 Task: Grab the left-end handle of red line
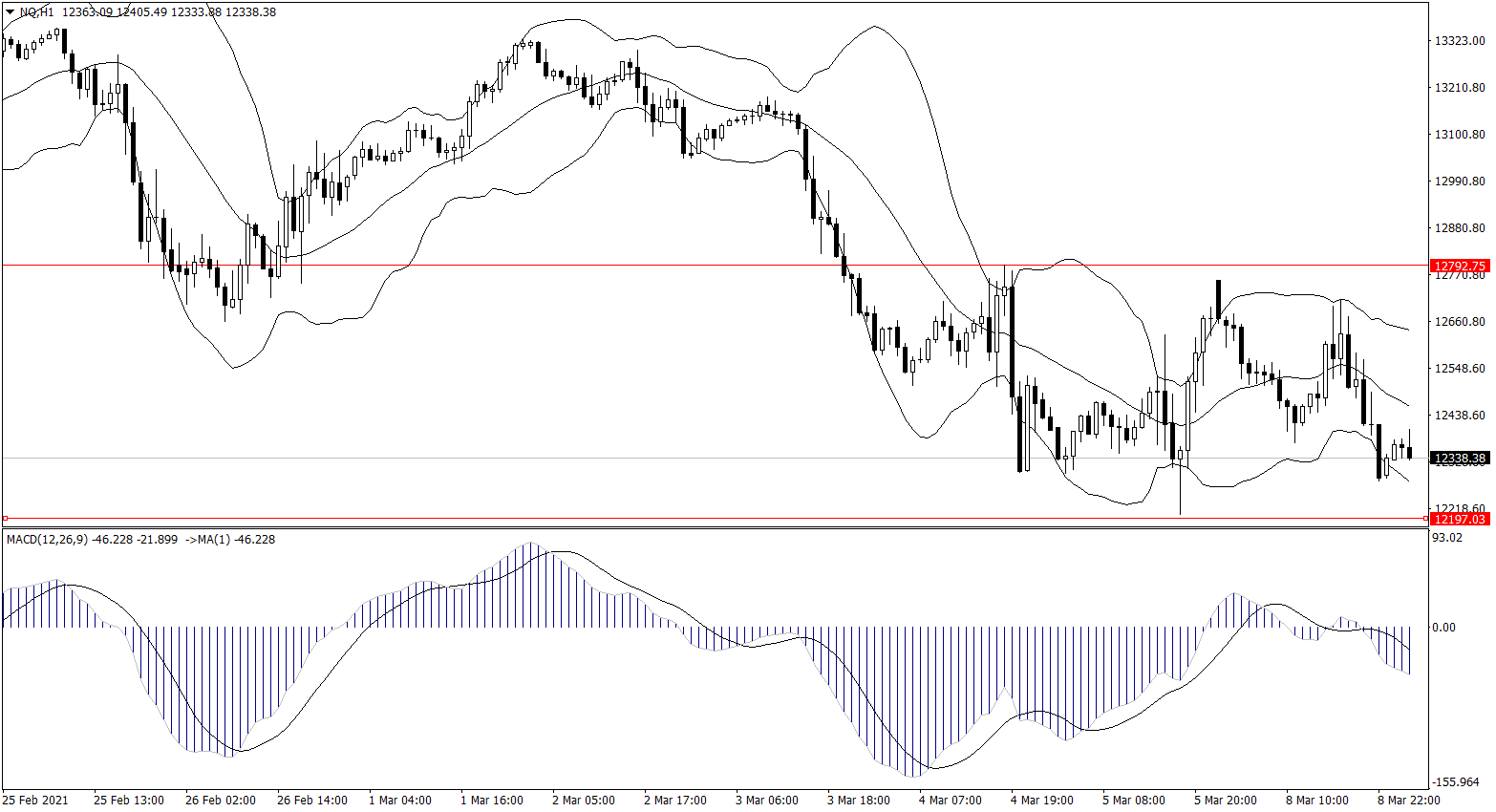[5, 519]
